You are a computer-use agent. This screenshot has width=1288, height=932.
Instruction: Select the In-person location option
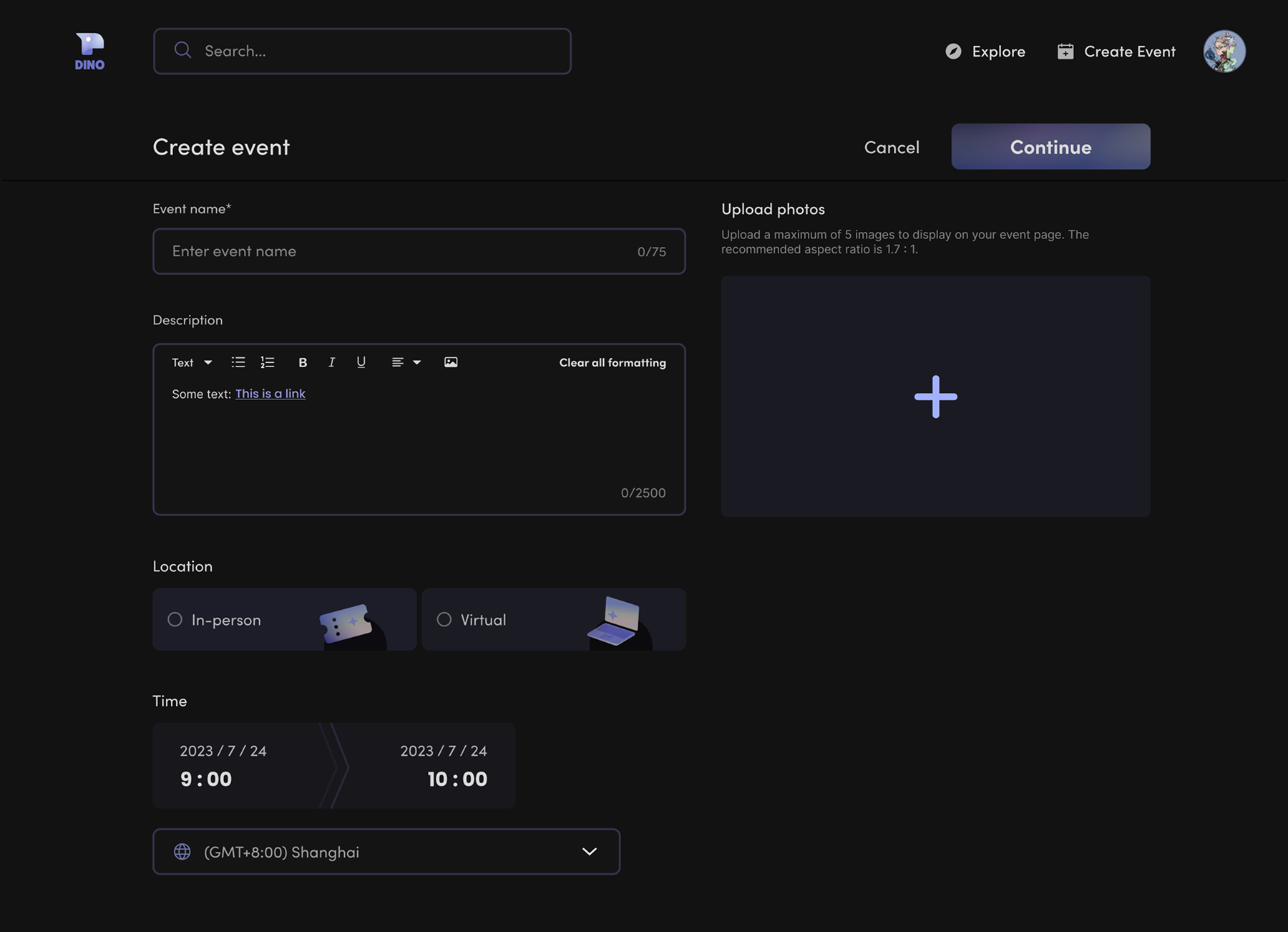click(x=175, y=620)
